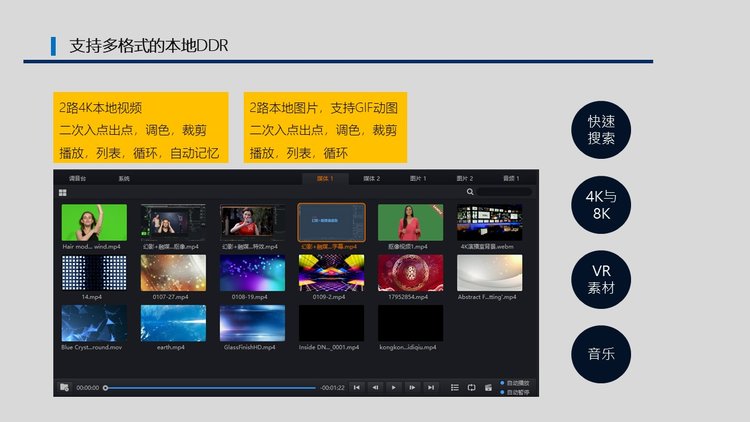Viewport: 750px width, 422px height.
Task: Open the 调音台 menu
Action: pyautogui.click(x=77, y=178)
